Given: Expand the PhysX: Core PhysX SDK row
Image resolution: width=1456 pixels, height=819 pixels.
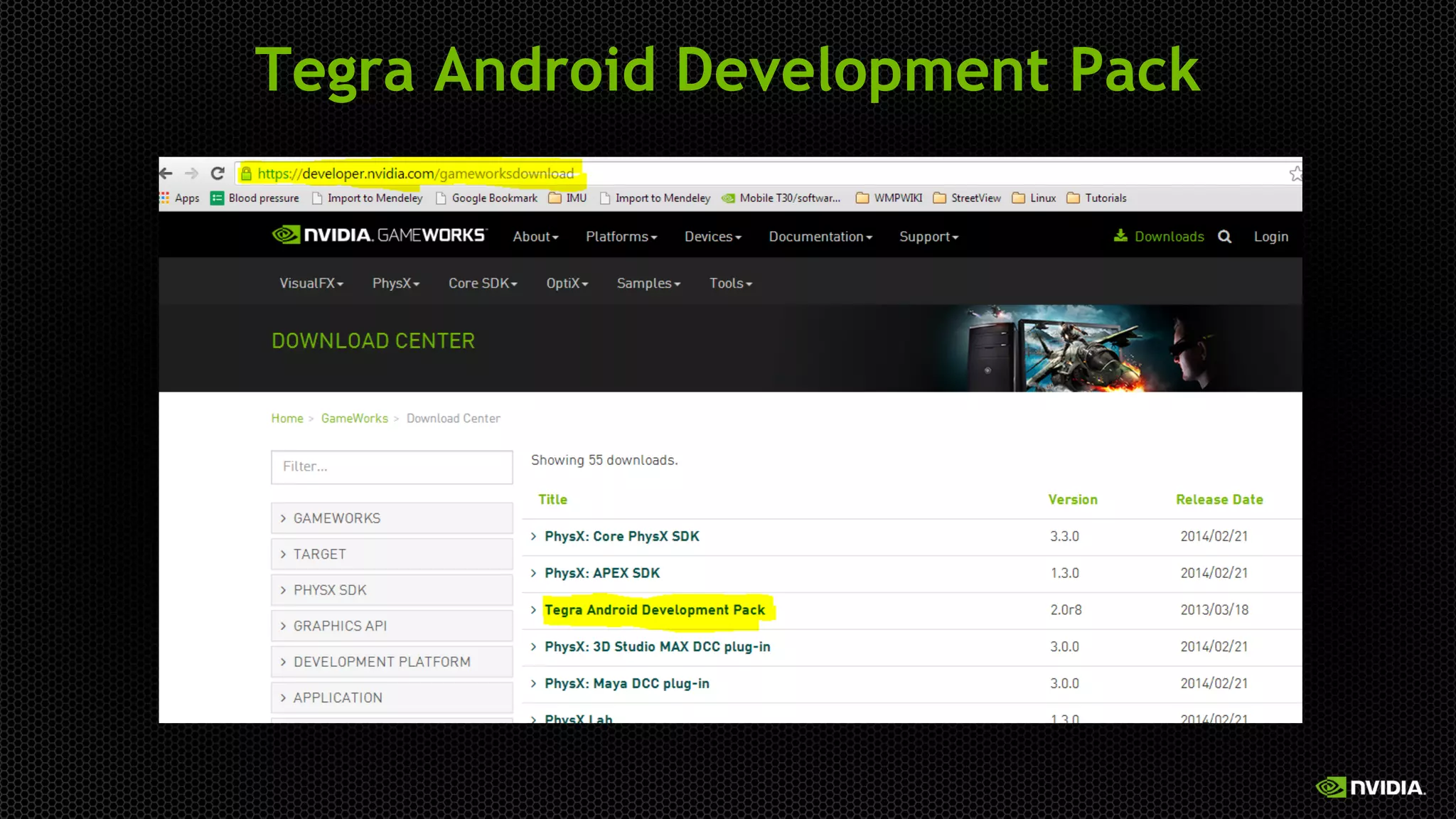Looking at the screenshot, I should click(621, 537).
